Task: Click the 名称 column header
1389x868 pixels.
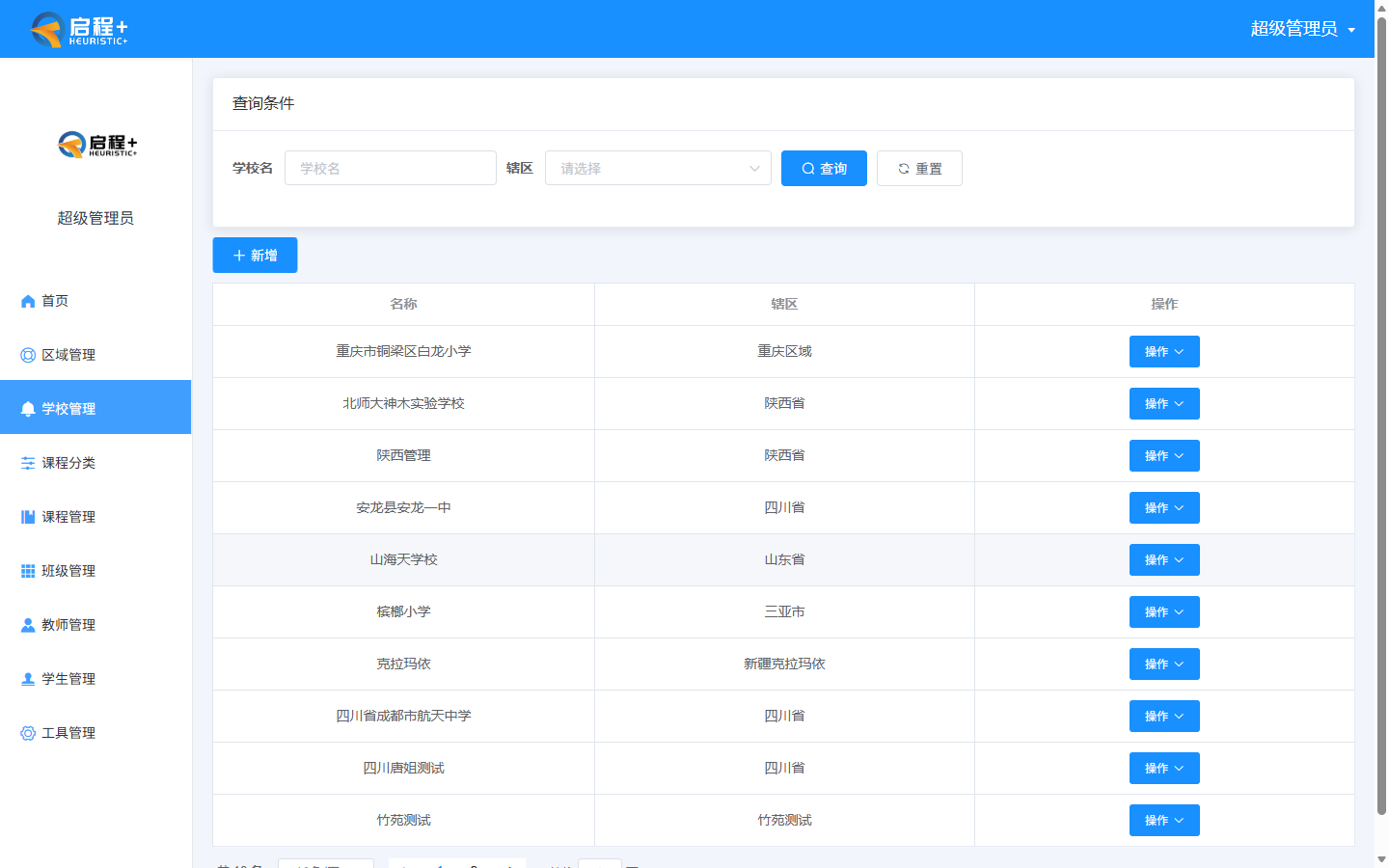Action: [x=403, y=304]
